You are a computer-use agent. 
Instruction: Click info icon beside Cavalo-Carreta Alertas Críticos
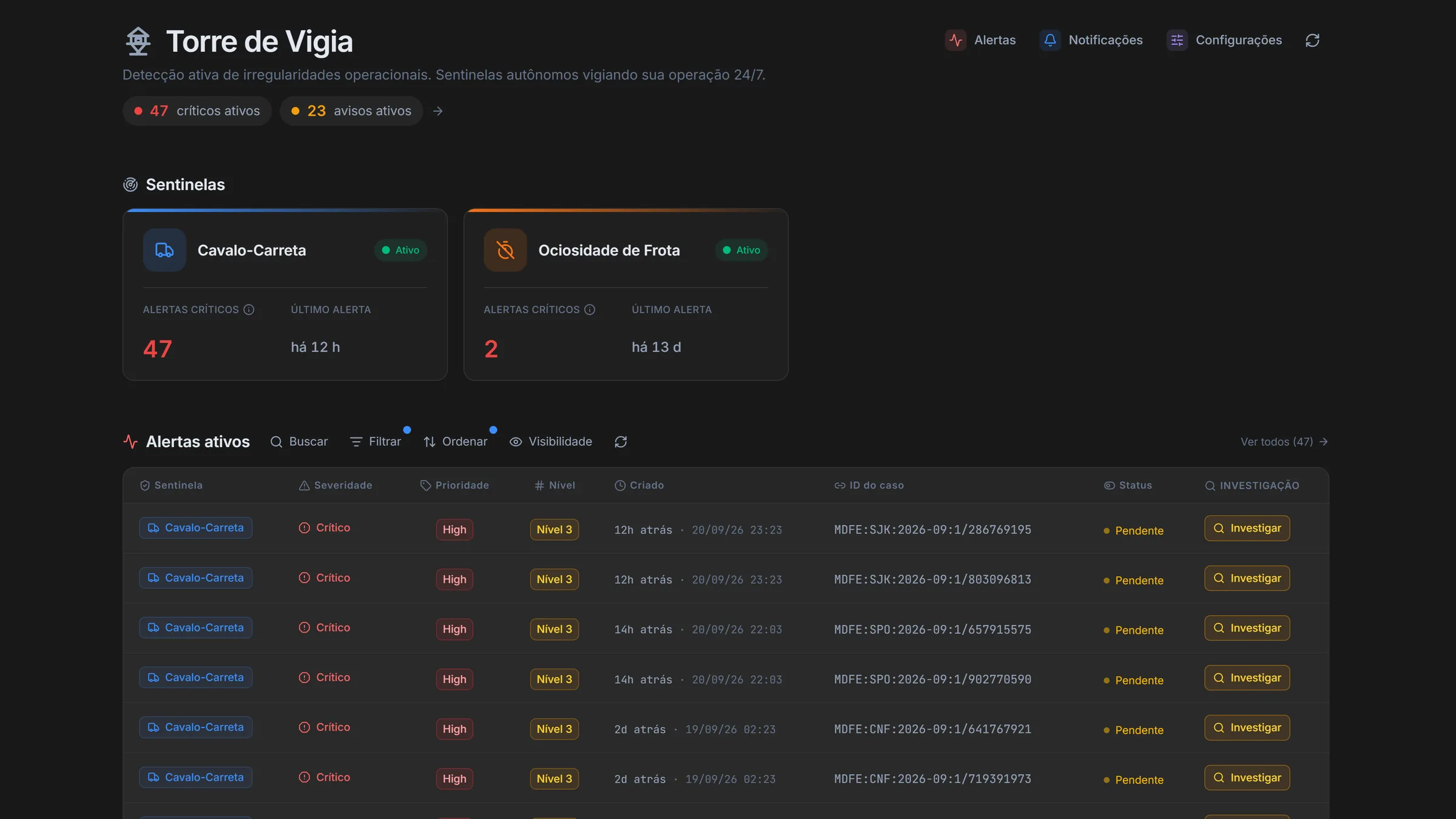249,309
